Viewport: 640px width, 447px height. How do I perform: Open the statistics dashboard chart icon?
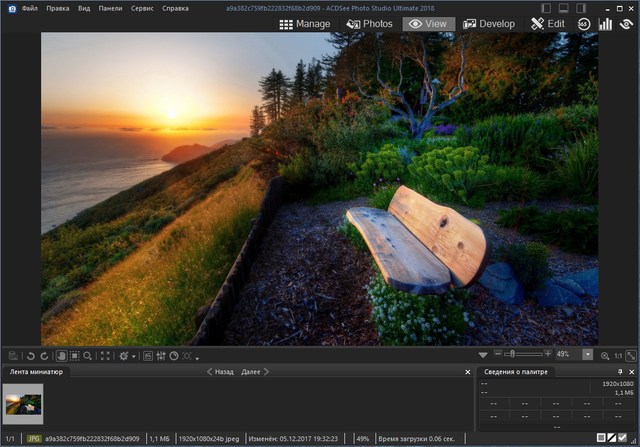[x=605, y=23]
